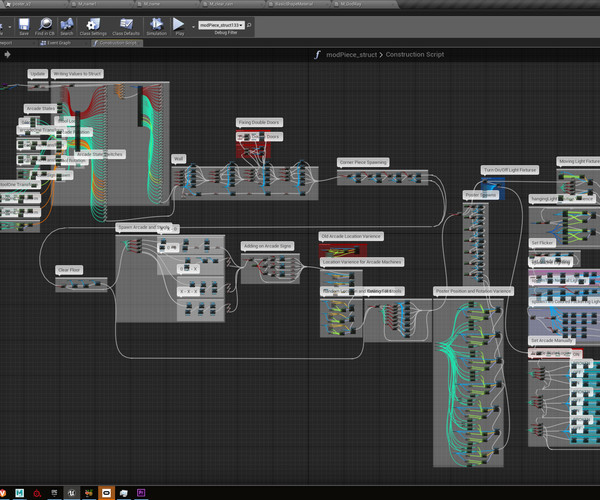Click the Search binoculars icon
Viewport: 600px width, 500px height.
[67, 24]
